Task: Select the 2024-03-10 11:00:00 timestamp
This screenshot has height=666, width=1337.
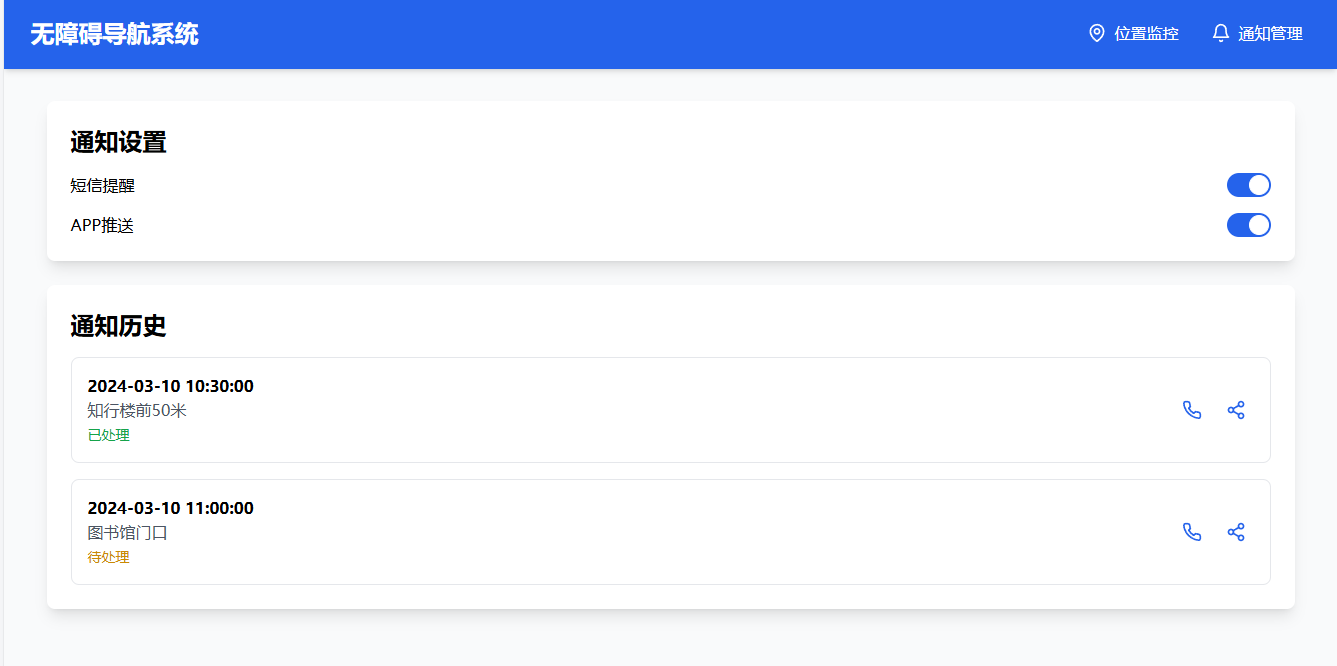Action: (171, 508)
